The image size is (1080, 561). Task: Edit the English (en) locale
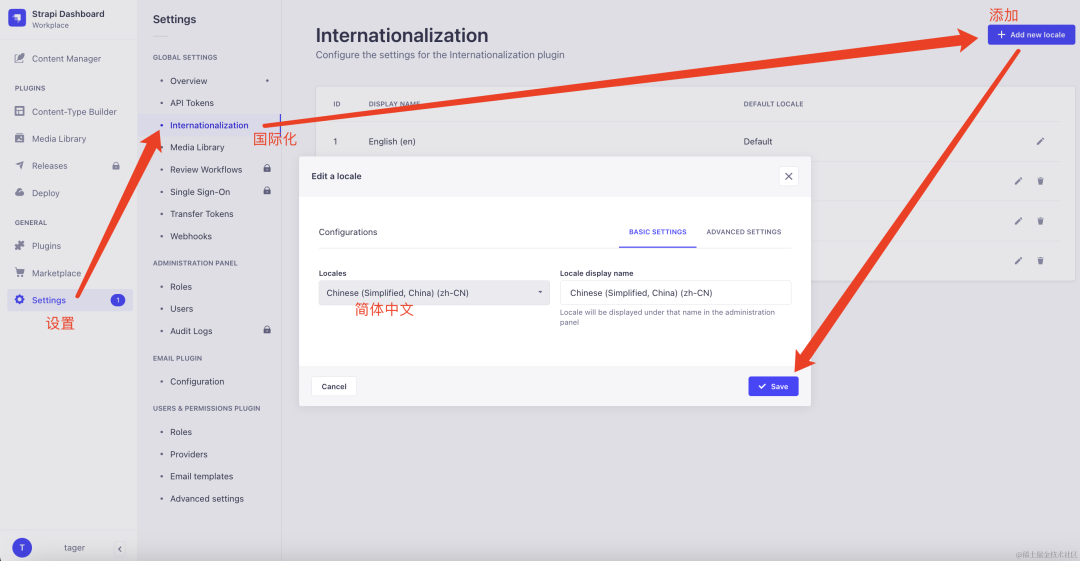1040,141
